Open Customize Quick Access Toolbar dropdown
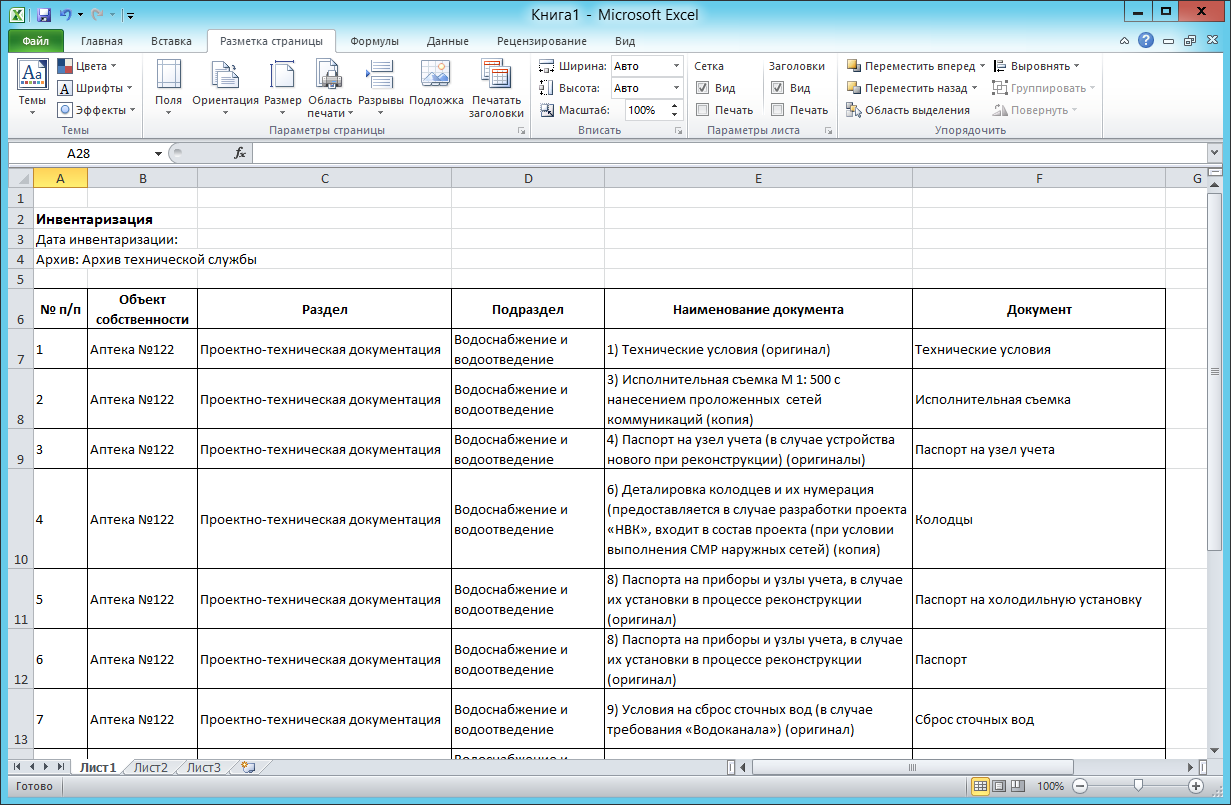This screenshot has height=805, width=1231. (x=131, y=16)
